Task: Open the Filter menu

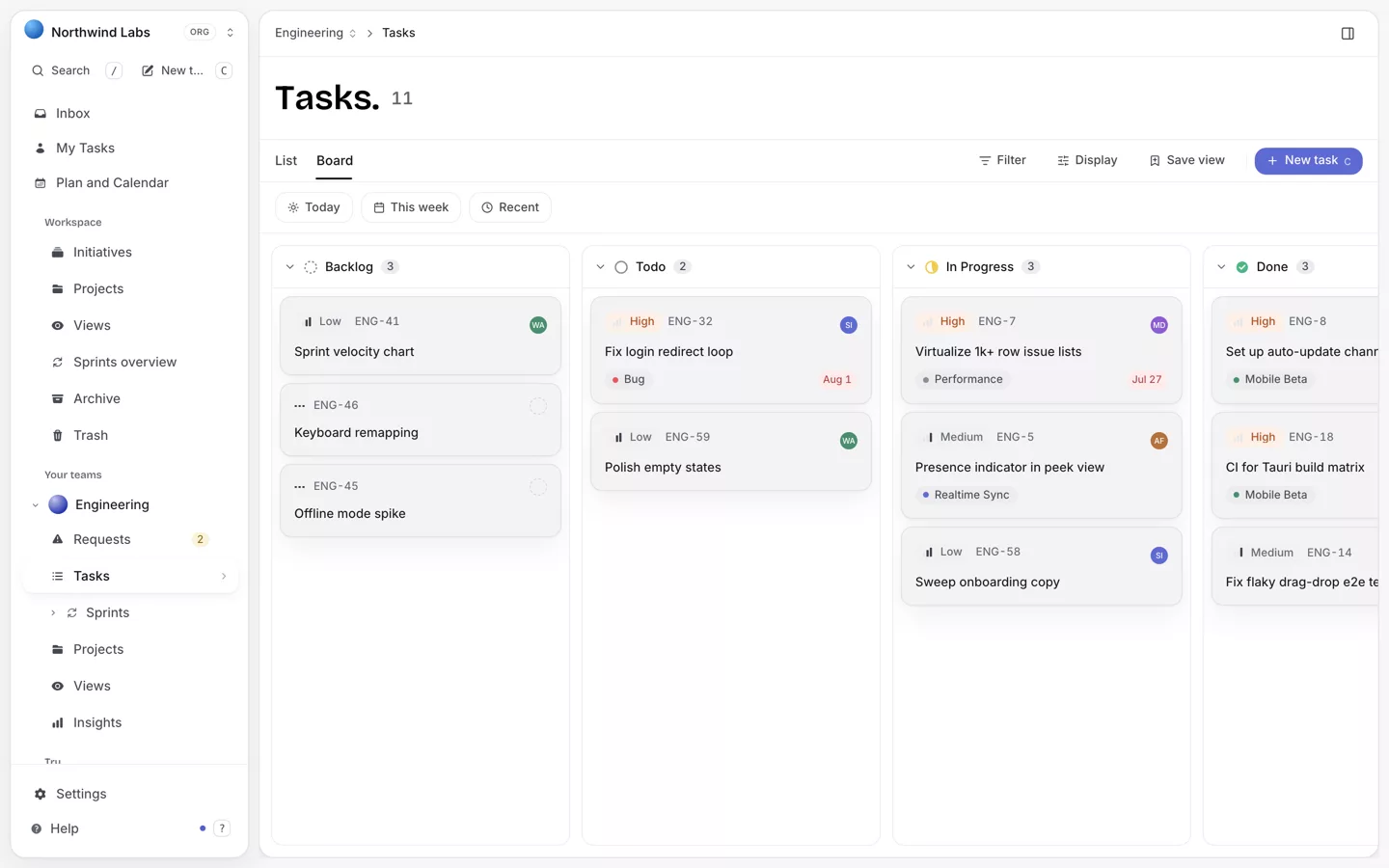Action: click(x=1002, y=161)
